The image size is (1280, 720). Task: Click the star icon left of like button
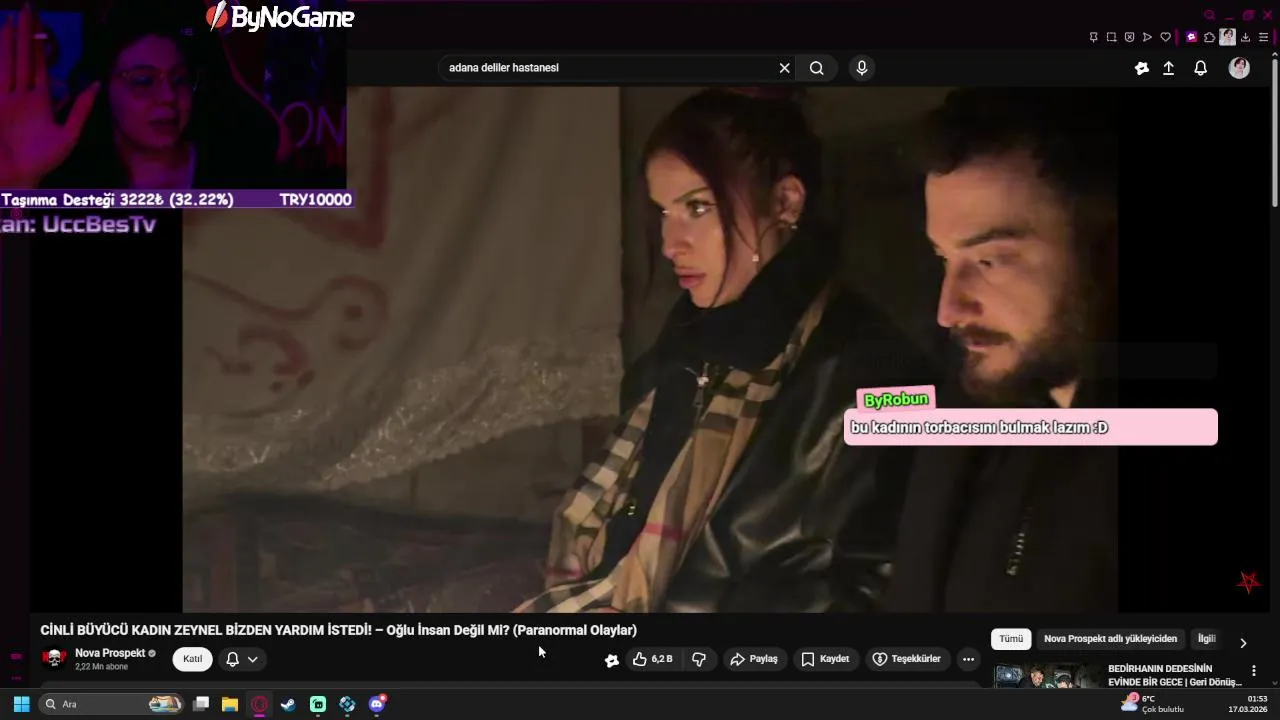tap(612, 660)
